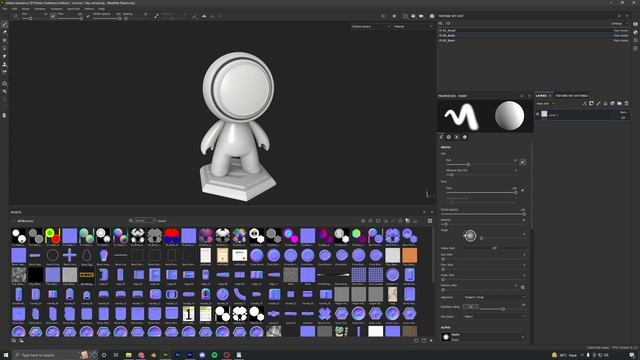Image resolution: width=640 pixels, height=360 pixels.
Task: Open Stencil section in Properties panel
Action: point(457,137)
